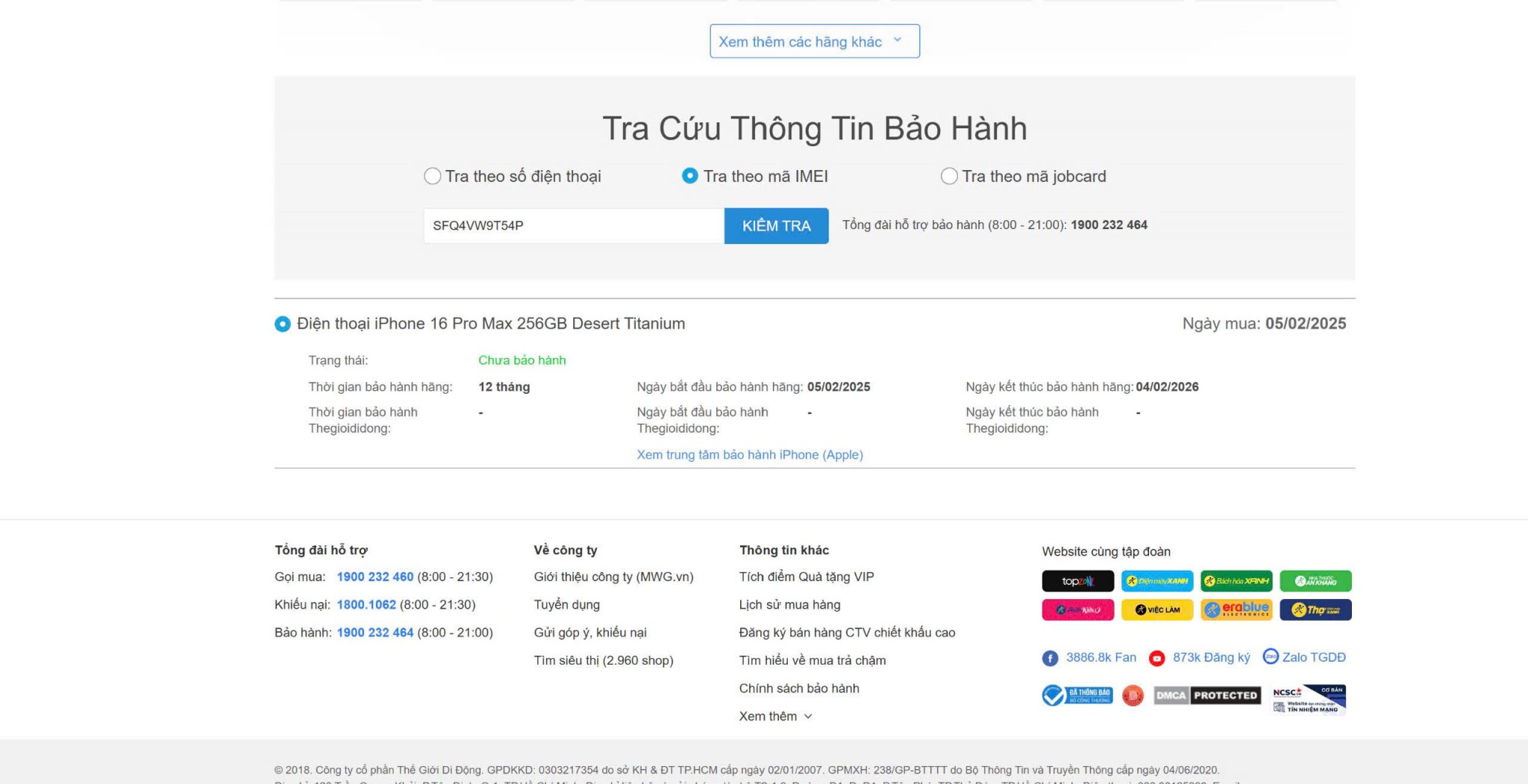The image size is (1528, 784).
Task: Click the DMCA Protected badge
Action: (x=1206, y=695)
